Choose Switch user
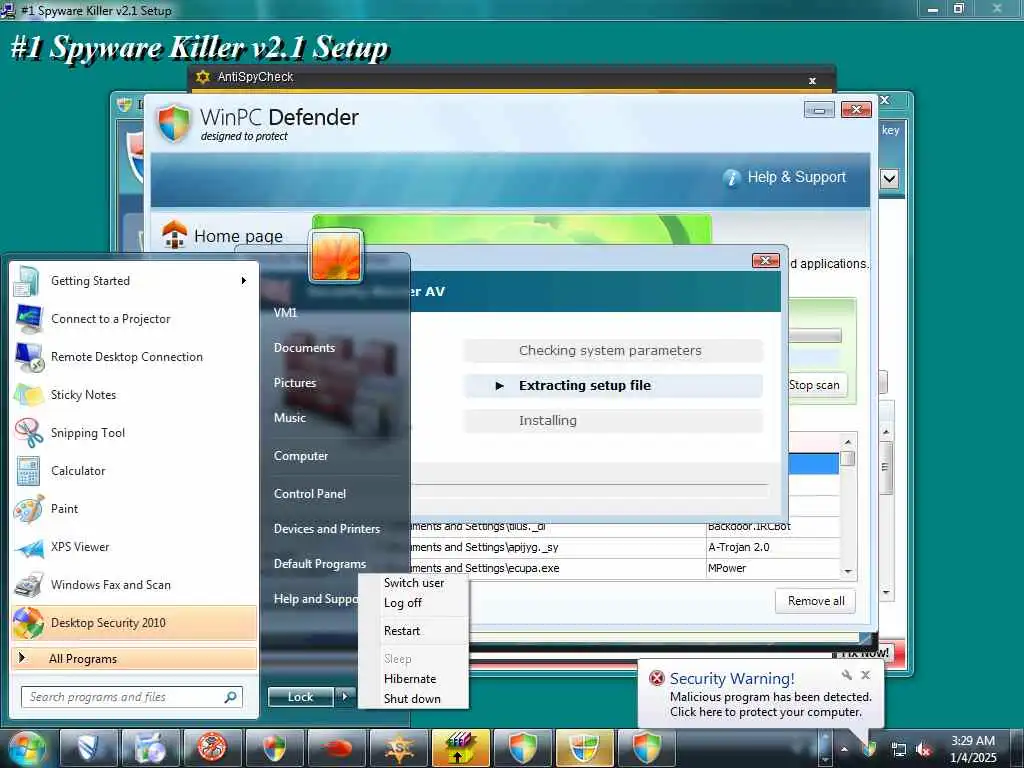This screenshot has width=1024, height=768. pos(414,583)
